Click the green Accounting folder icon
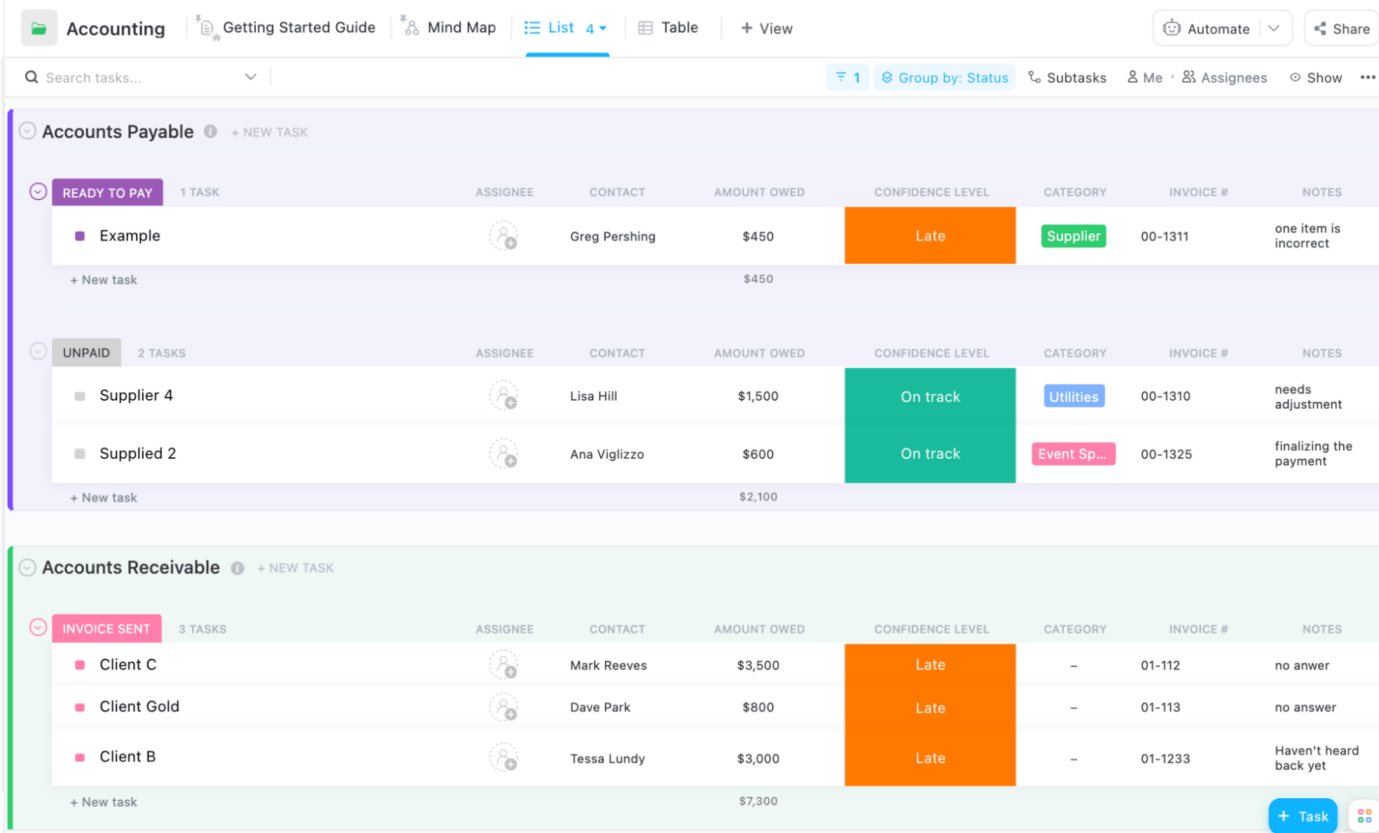 pyautogui.click(x=39, y=29)
